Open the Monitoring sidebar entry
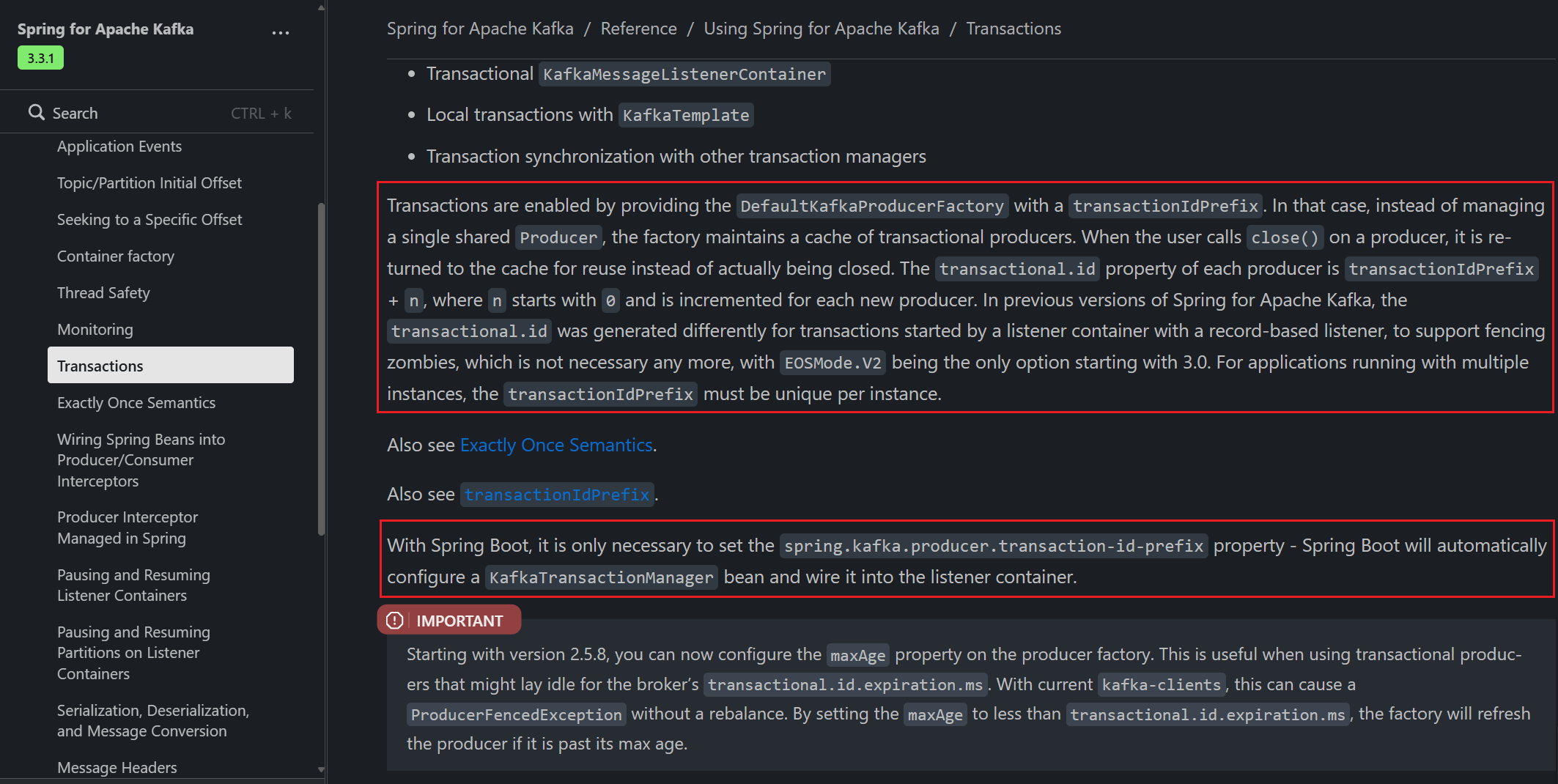 click(x=95, y=329)
